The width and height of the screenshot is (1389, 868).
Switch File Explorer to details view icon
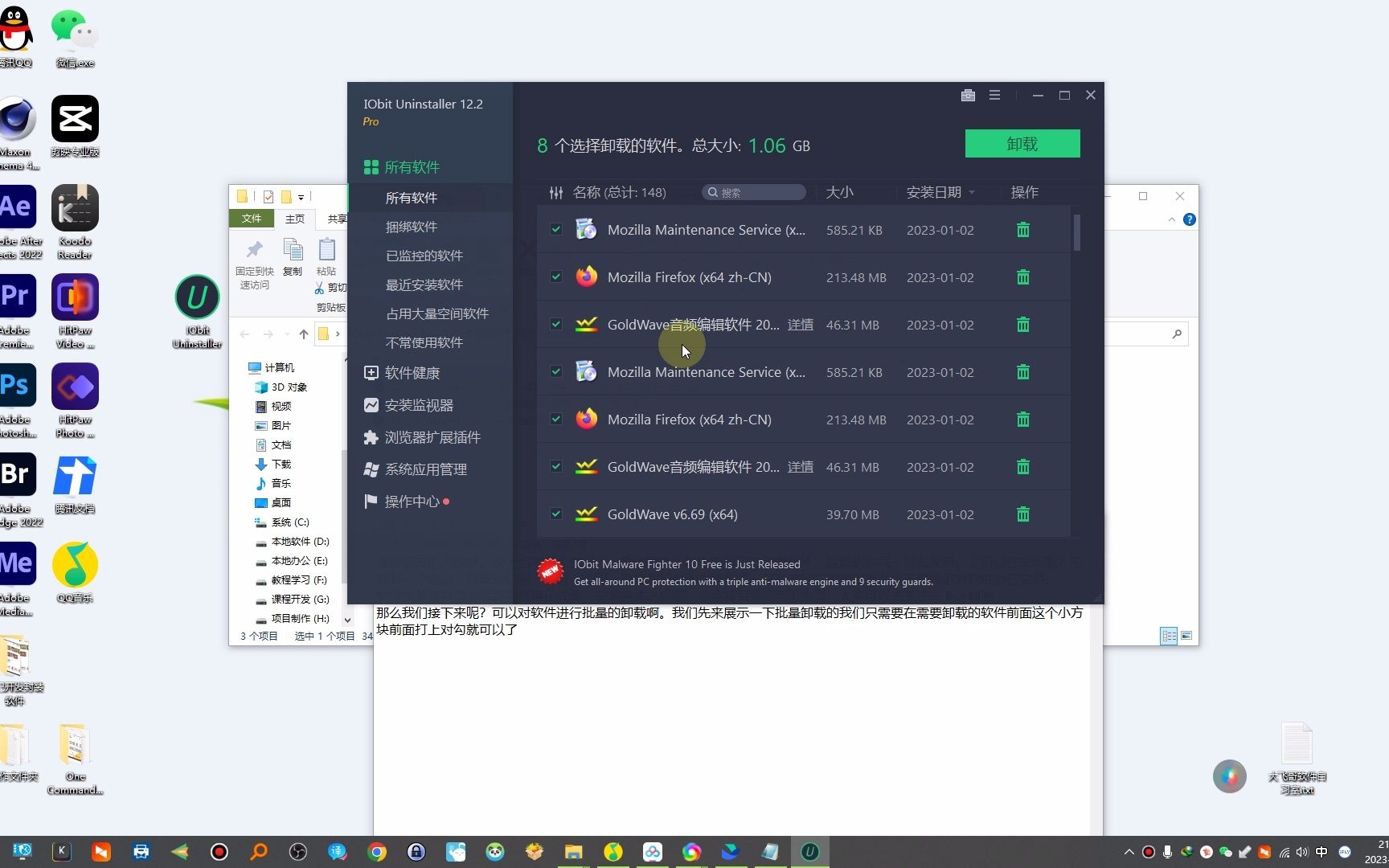[x=1169, y=636]
